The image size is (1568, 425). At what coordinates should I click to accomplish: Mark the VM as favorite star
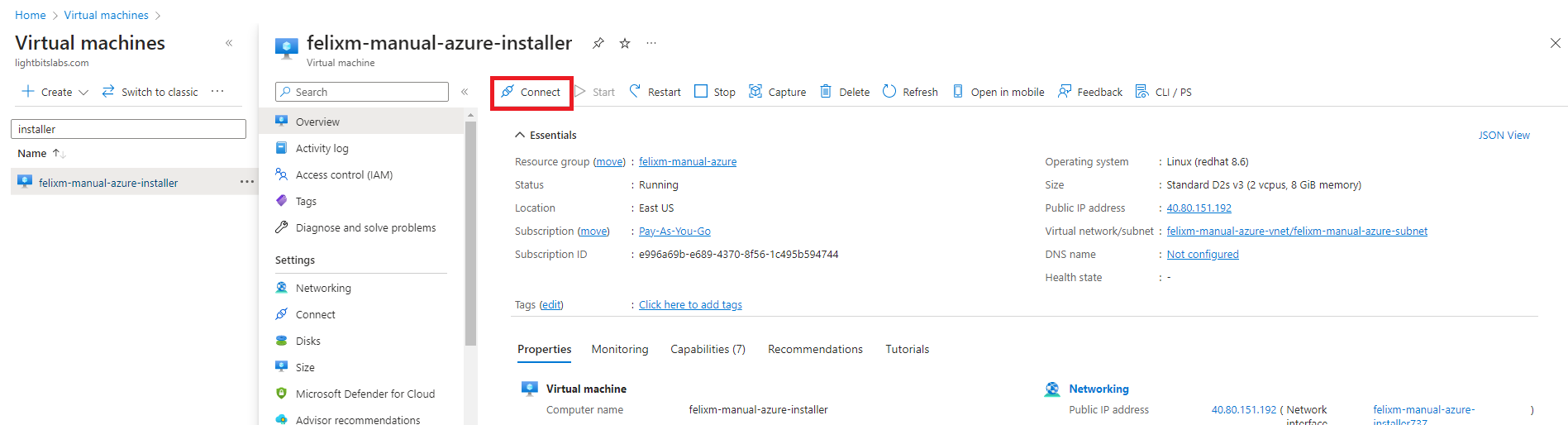click(x=625, y=43)
